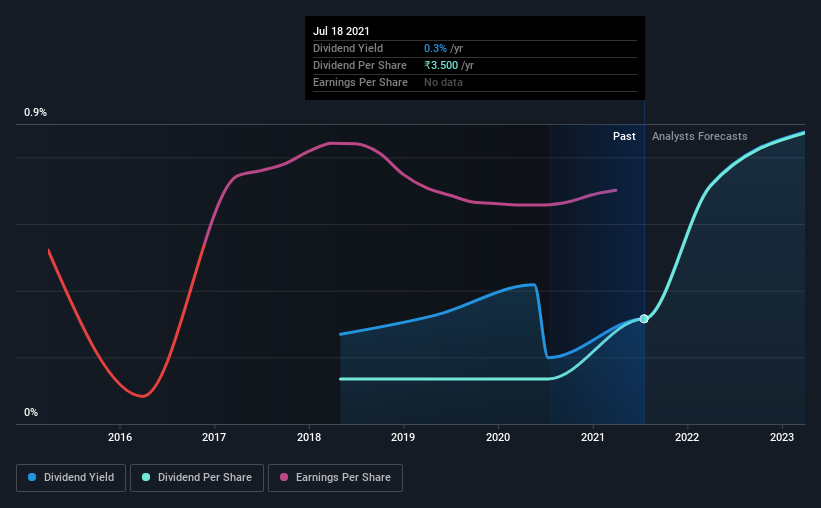Click the Past label on chart
This screenshot has width=821, height=508.
tap(624, 136)
